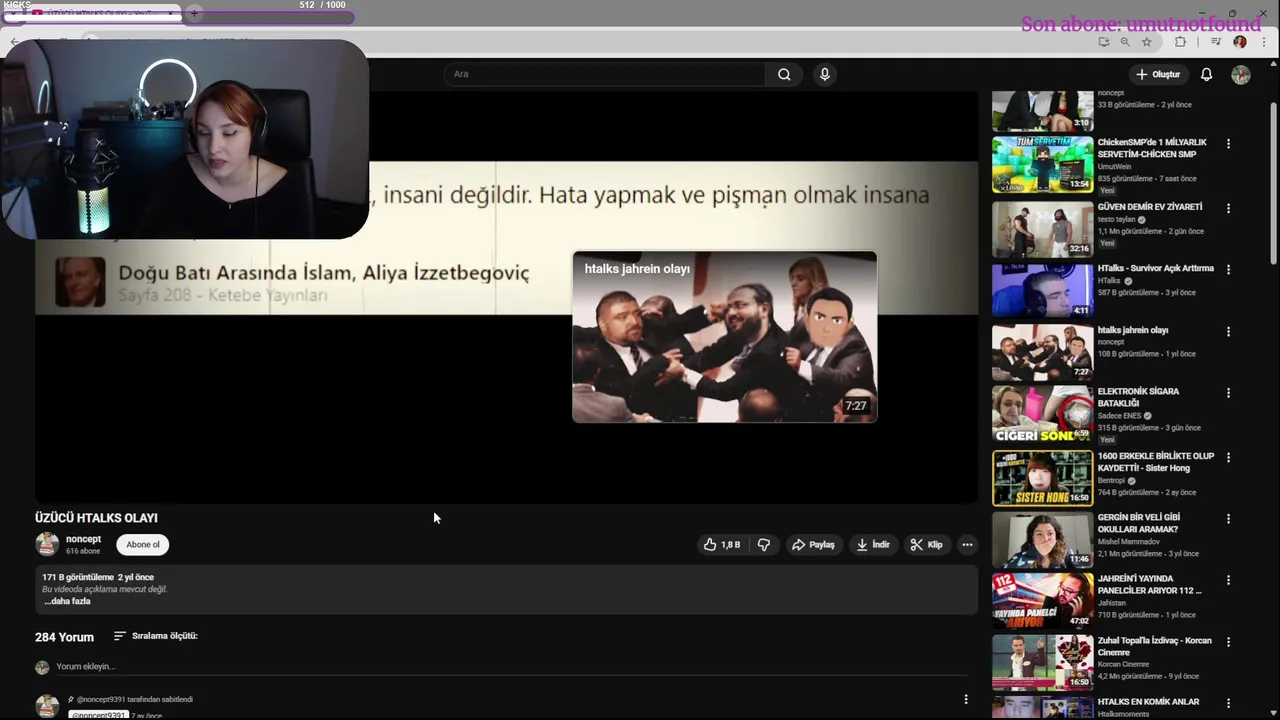
Task: Click the YouTube search magnifier button
Action: point(784,74)
